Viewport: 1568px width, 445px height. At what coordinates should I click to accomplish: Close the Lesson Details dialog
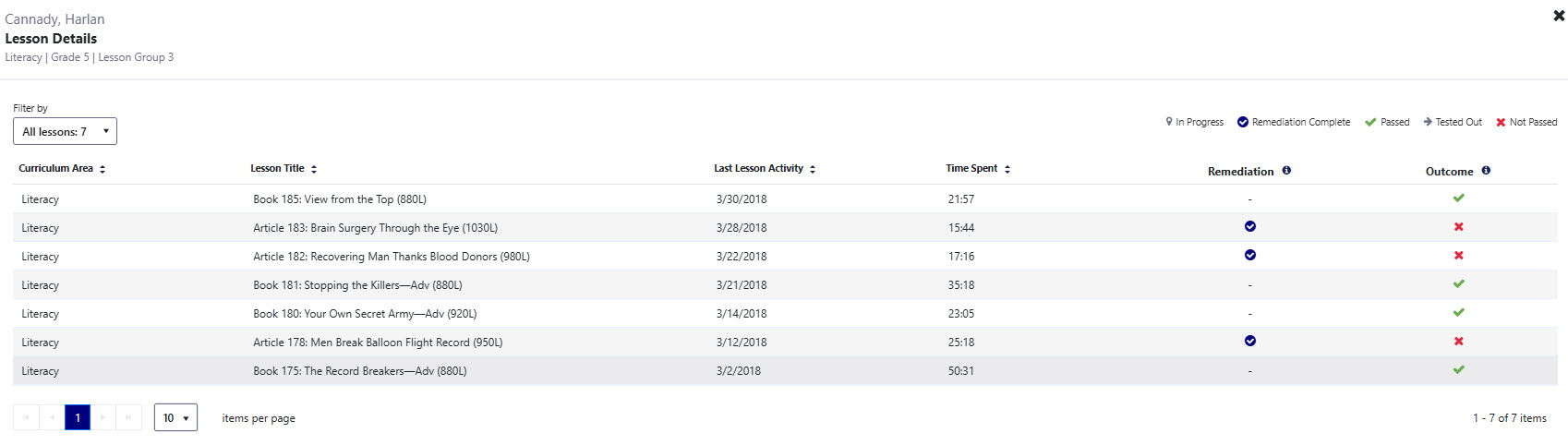pos(1559,16)
